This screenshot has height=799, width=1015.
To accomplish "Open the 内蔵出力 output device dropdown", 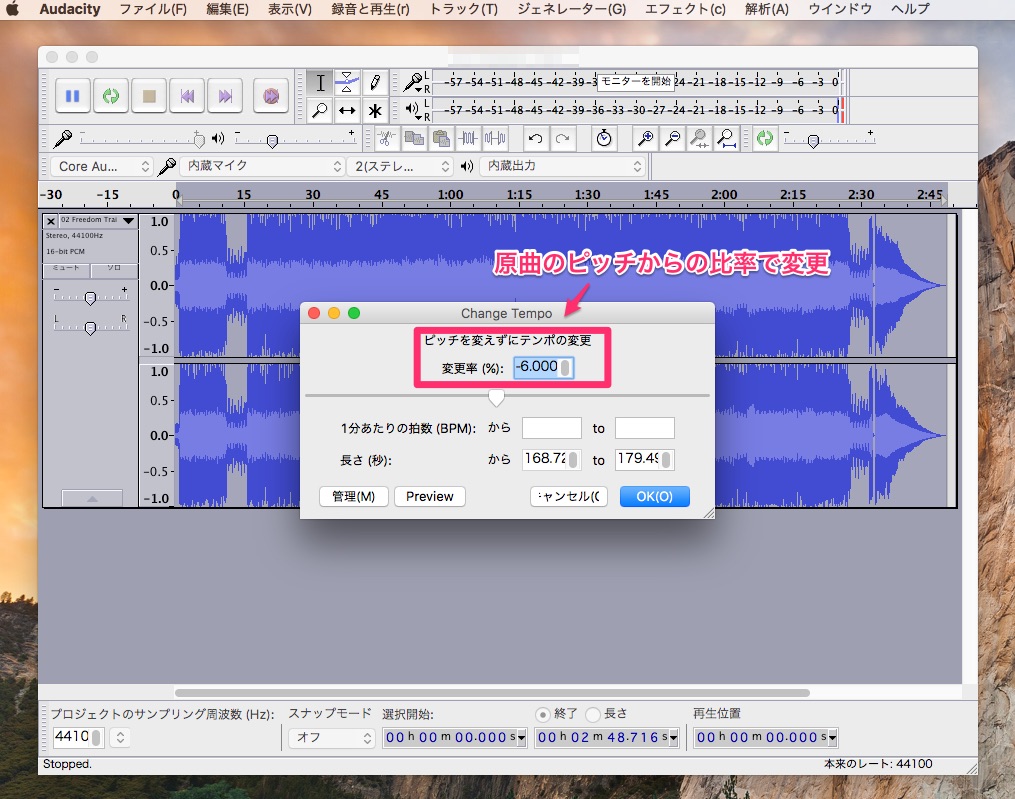I will (563, 166).
